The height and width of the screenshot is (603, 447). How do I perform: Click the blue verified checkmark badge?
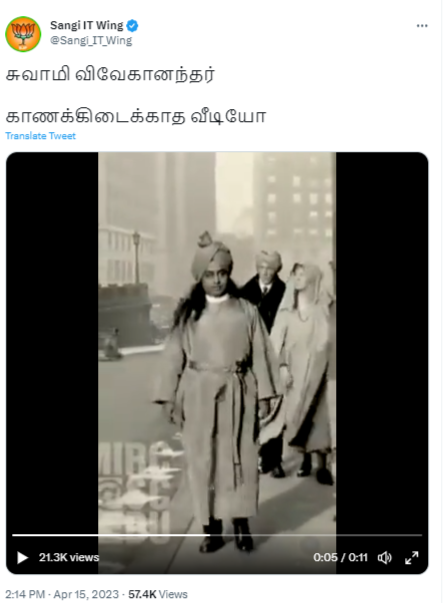coord(133,26)
